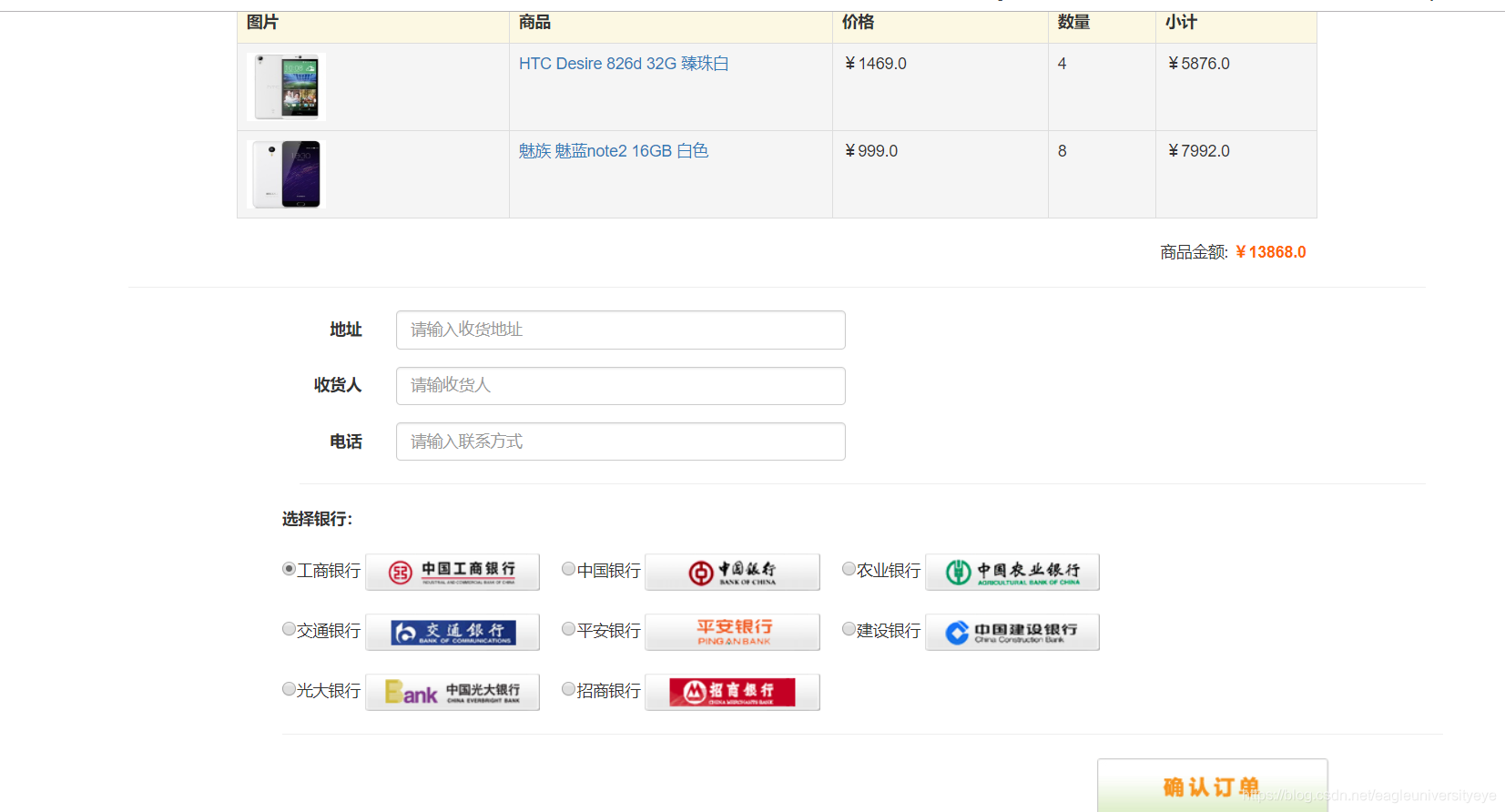Select the 平安银行 radio button

569,629
